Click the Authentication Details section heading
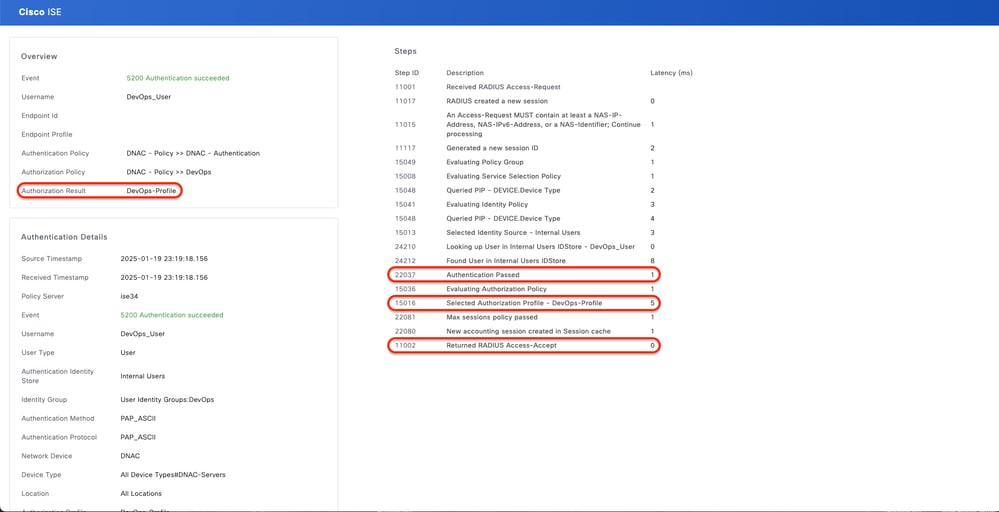Screen dimensions: 999x512 tap(64, 237)
